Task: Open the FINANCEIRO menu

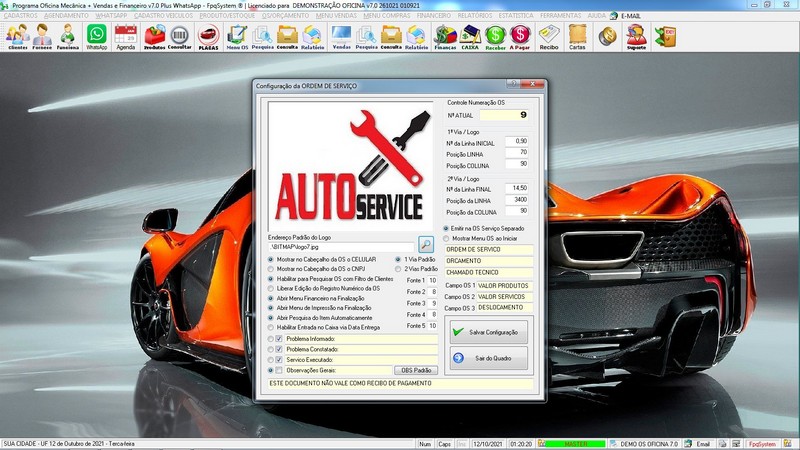Action: point(435,16)
